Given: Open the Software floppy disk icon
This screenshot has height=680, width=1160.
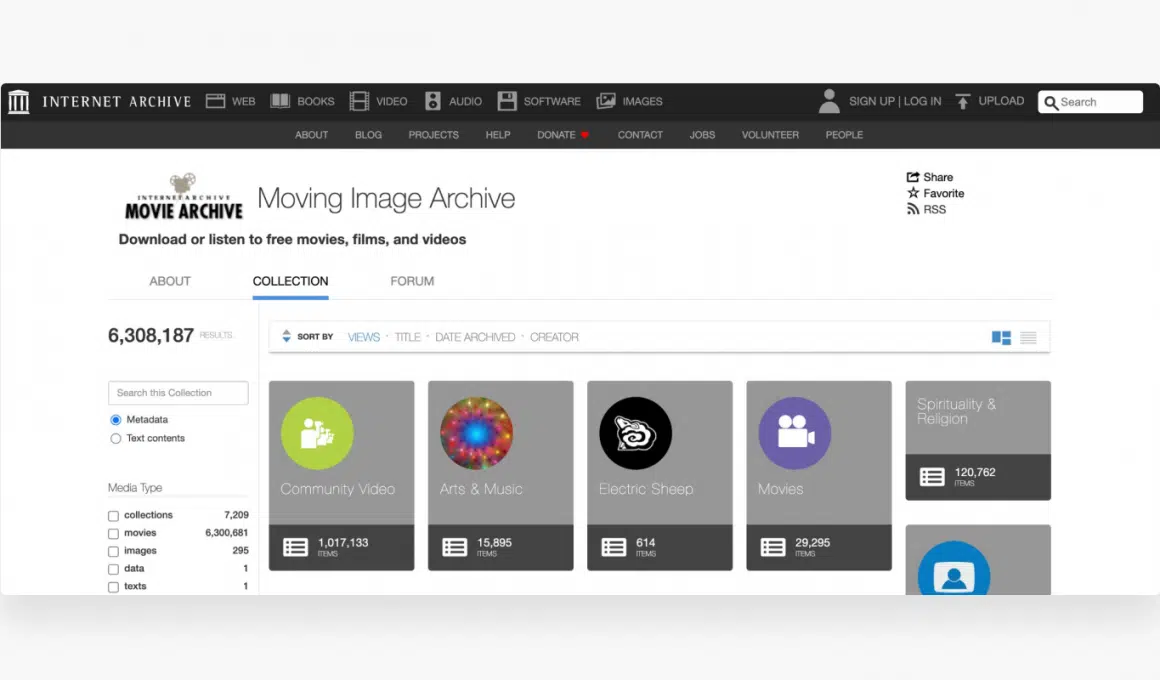Looking at the screenshot, I should coord(507,101).
